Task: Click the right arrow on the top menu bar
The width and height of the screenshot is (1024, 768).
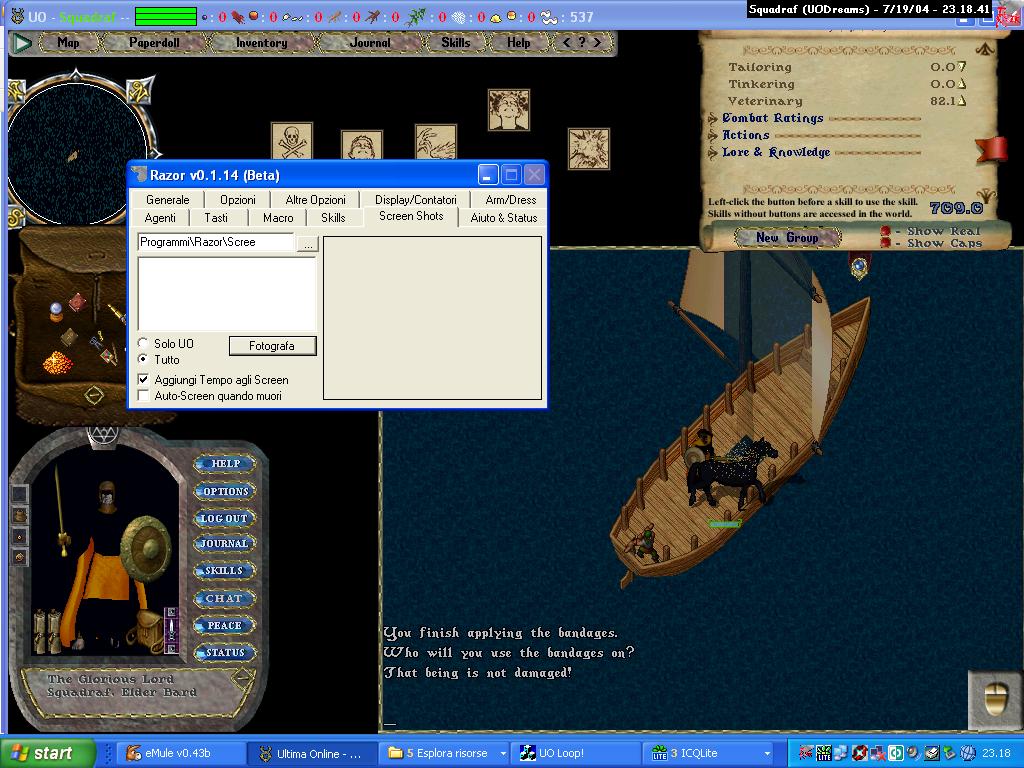Action: point(597,42)
